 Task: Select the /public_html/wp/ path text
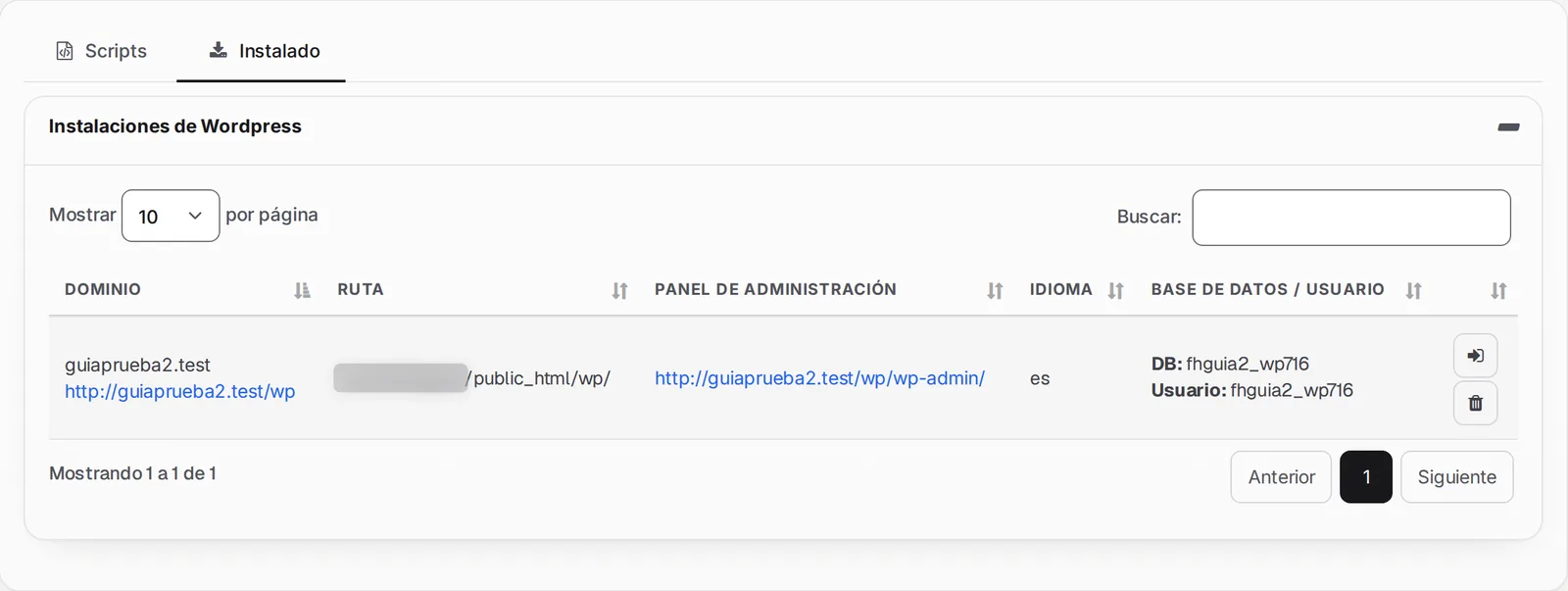click(539, 378)
